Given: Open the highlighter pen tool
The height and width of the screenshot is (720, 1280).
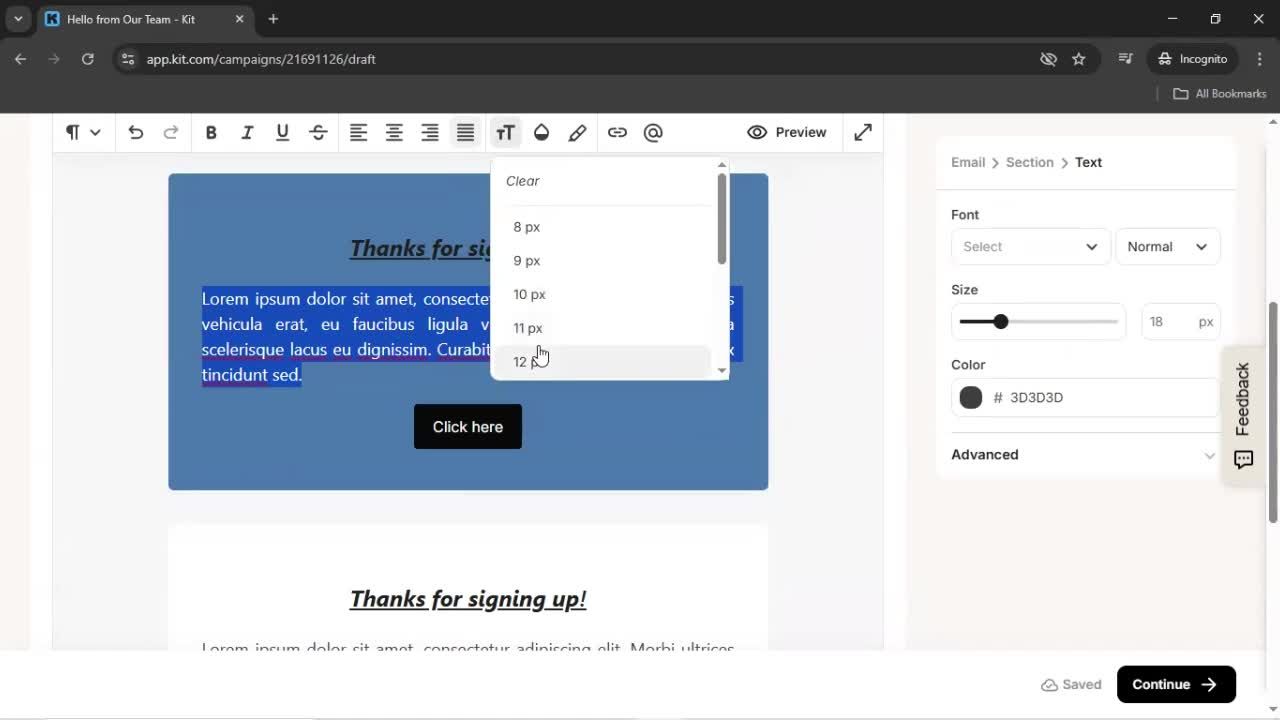Looking at the screenshot, I should (577, 132).
